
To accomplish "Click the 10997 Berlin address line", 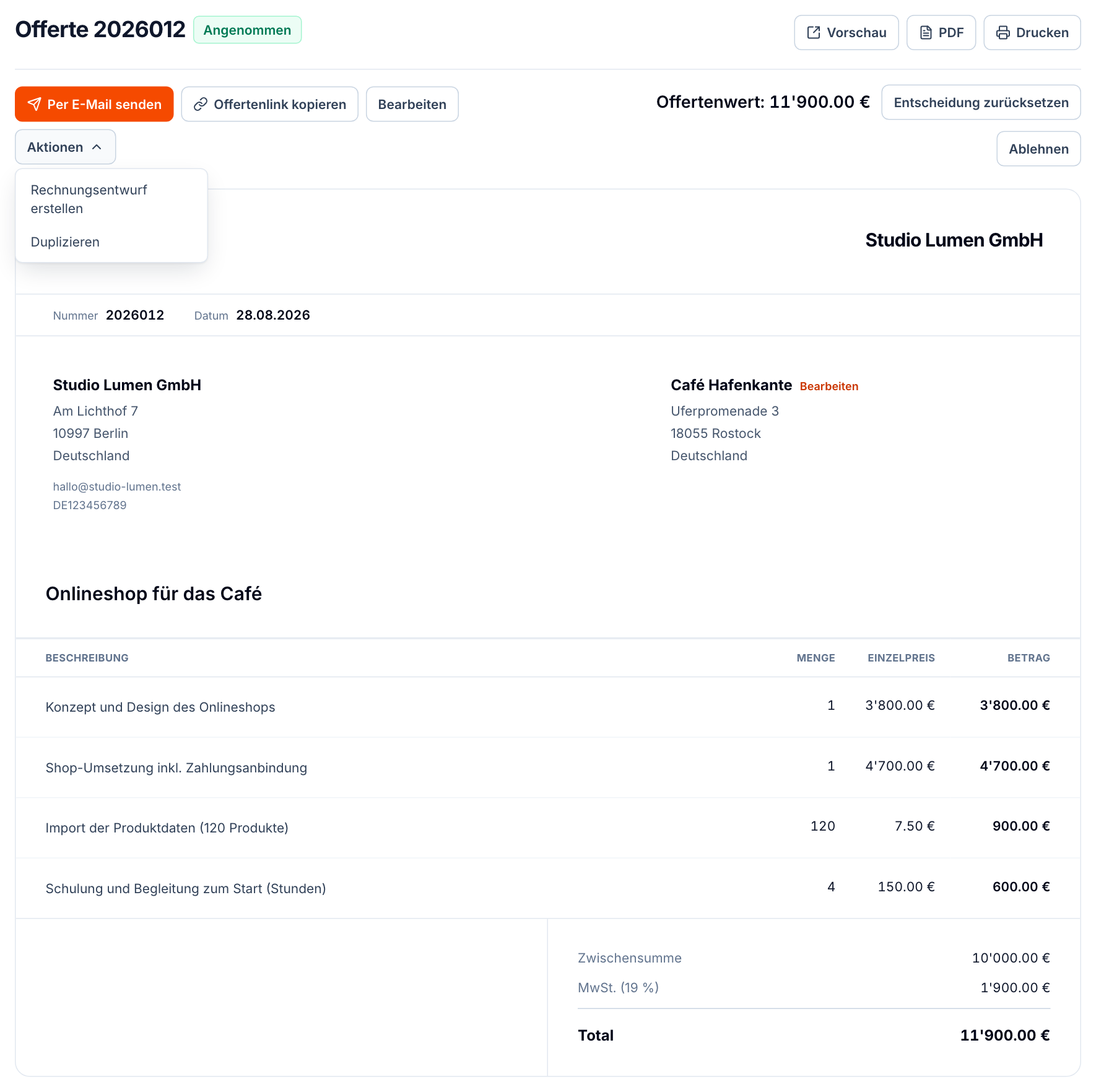I will [91, 434].
